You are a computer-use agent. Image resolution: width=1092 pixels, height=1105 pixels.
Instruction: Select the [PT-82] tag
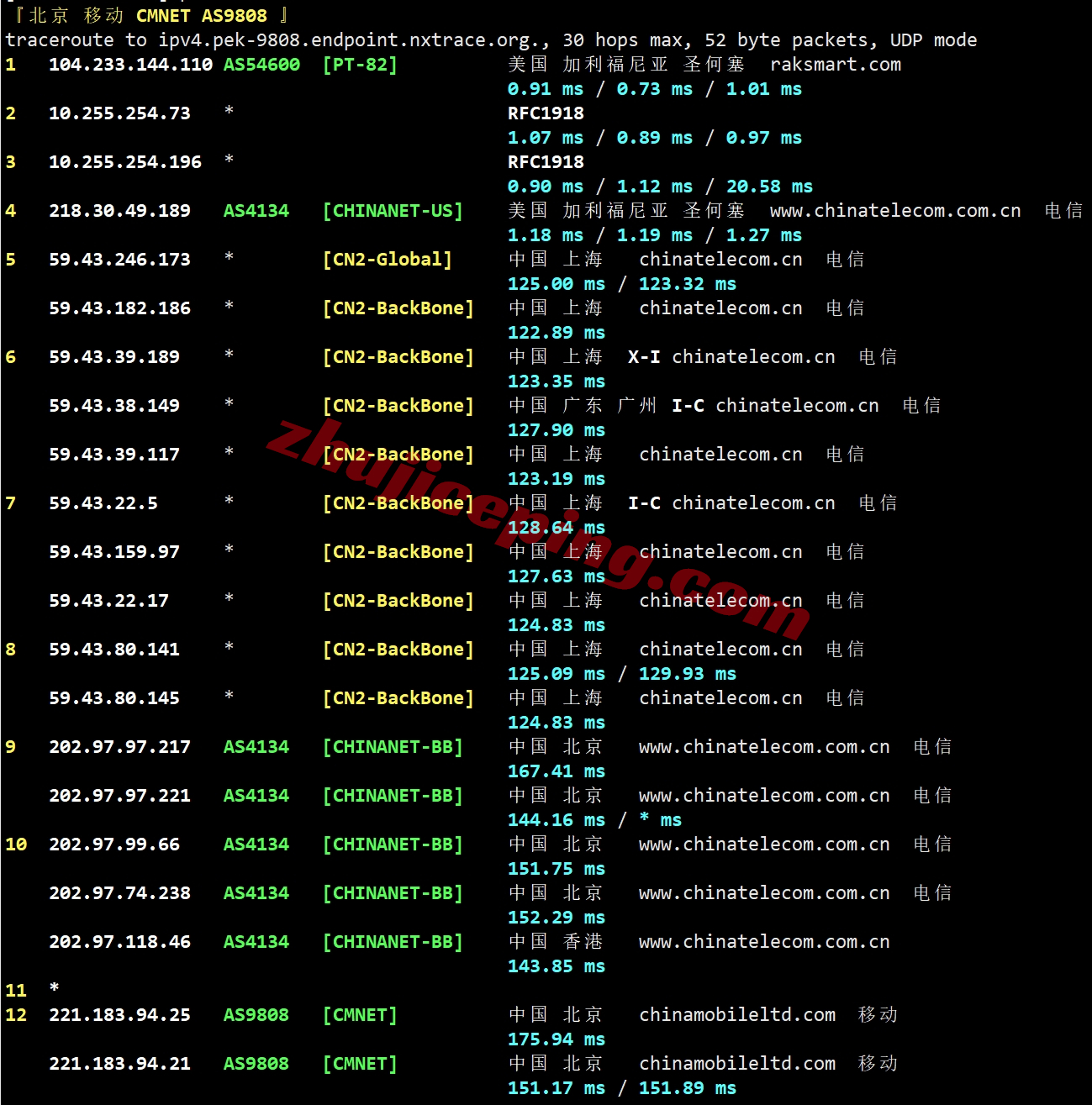[360, 65]
